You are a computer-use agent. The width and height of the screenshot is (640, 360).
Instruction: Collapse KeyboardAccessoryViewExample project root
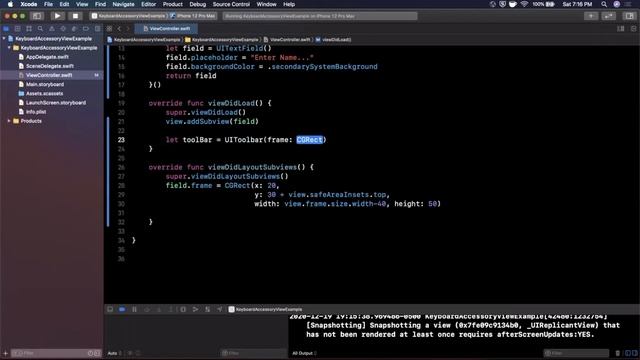tap(4, 38)
